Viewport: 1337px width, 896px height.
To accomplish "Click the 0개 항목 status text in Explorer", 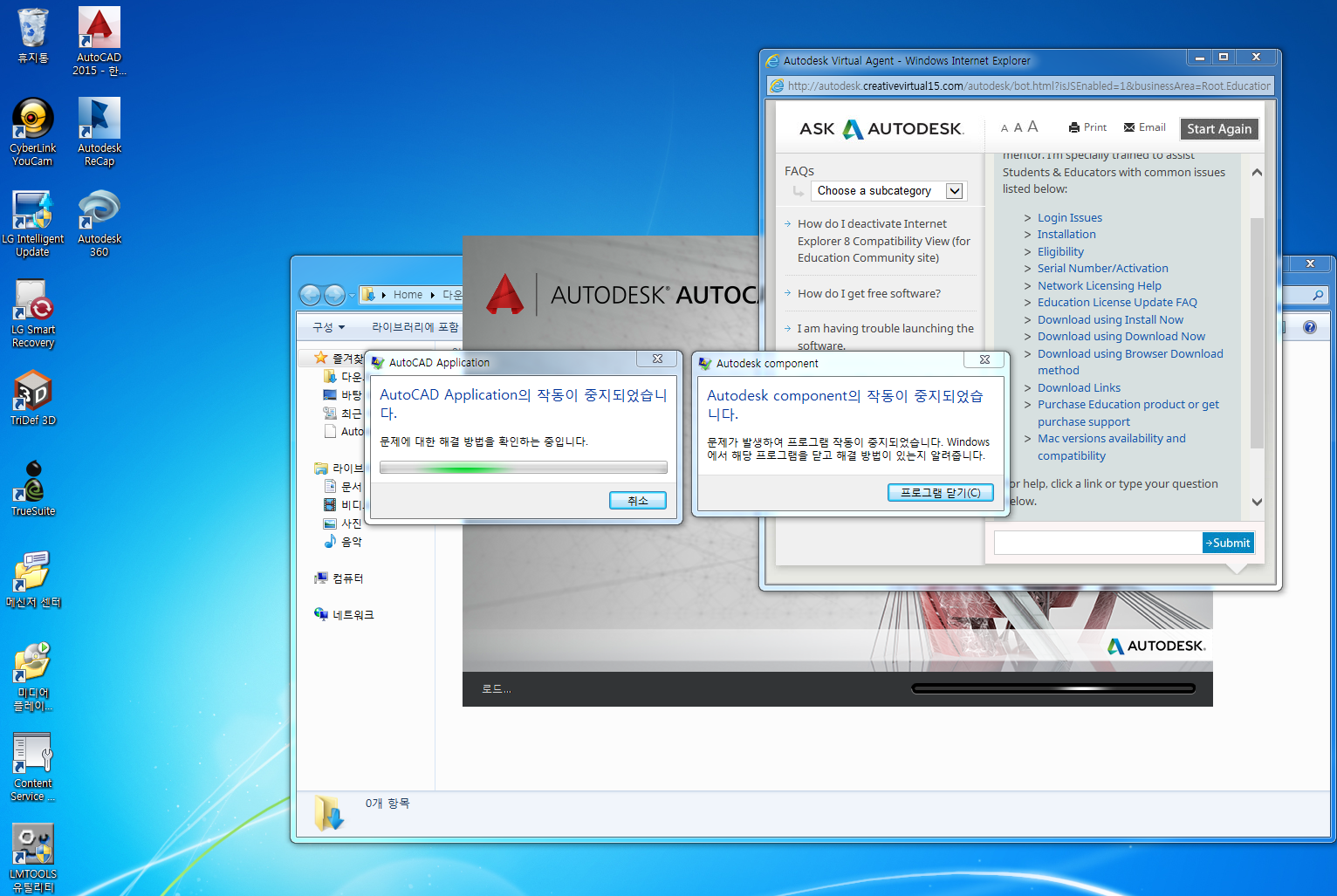I will point(387,804).
